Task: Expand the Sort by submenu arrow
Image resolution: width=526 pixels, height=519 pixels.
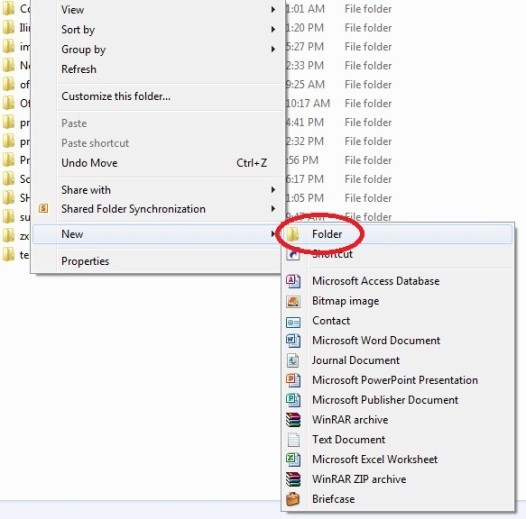Action: (x=273, y=30)
